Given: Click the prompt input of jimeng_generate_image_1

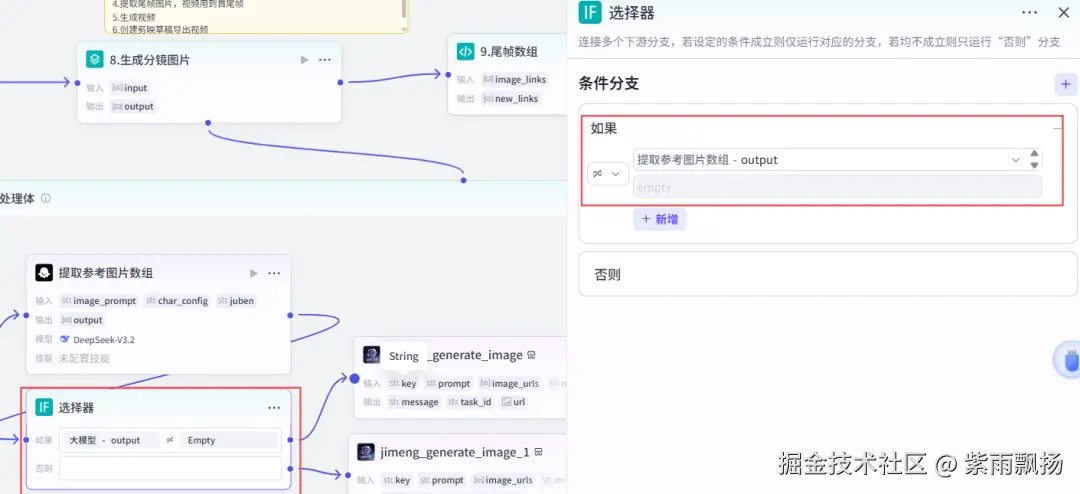Looking at the screenshot, I should click(442, 480).
